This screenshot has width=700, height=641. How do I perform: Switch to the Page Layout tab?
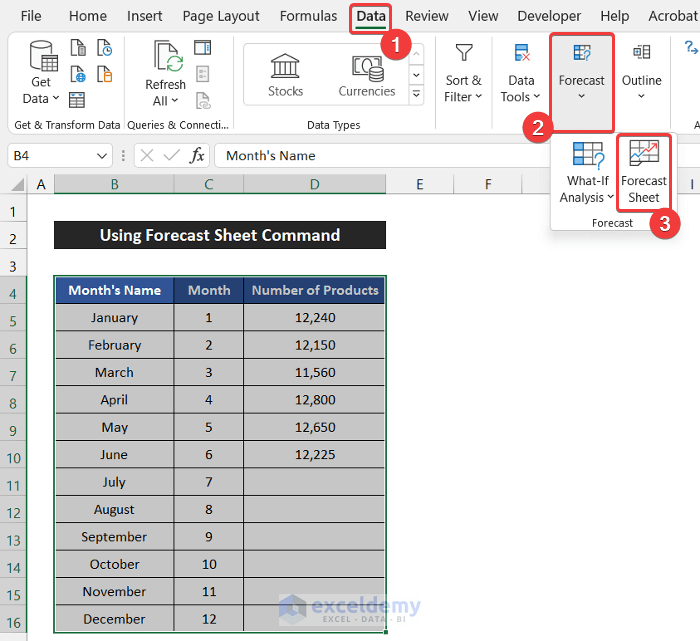tap(221, 16)
